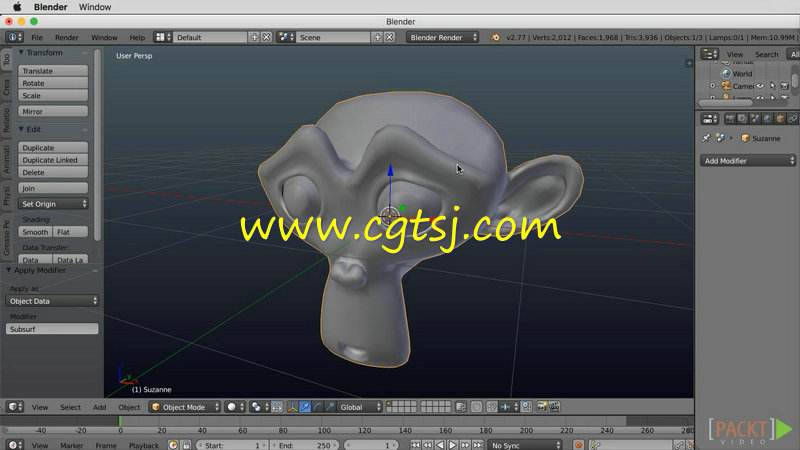This screenshot has width=800, height=450.
Task: Delete the current Scene with X icon
Action: pos(390,37)
